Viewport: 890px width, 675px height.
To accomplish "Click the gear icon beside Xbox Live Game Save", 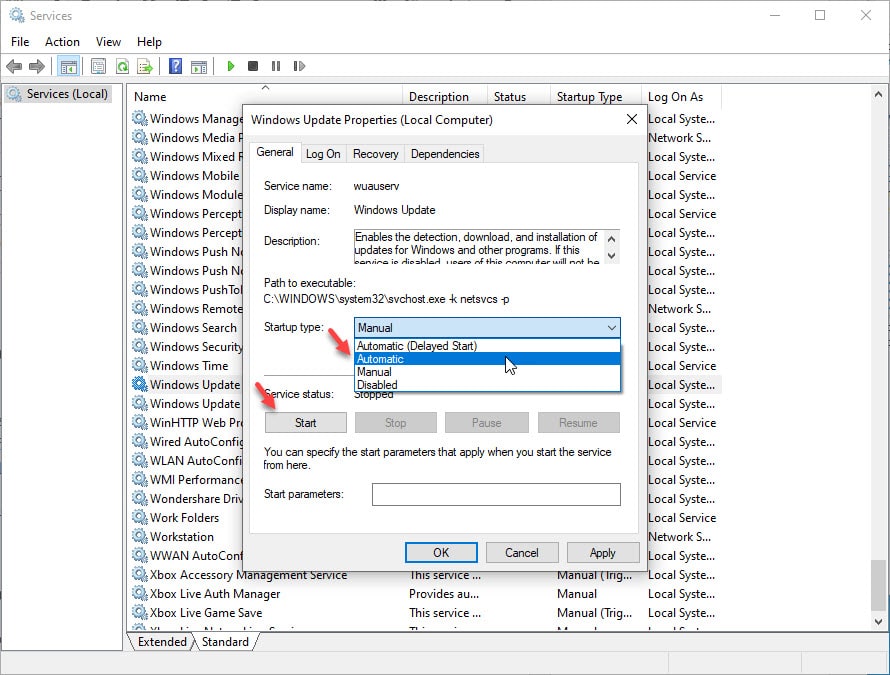I will [x=140, y=613].
